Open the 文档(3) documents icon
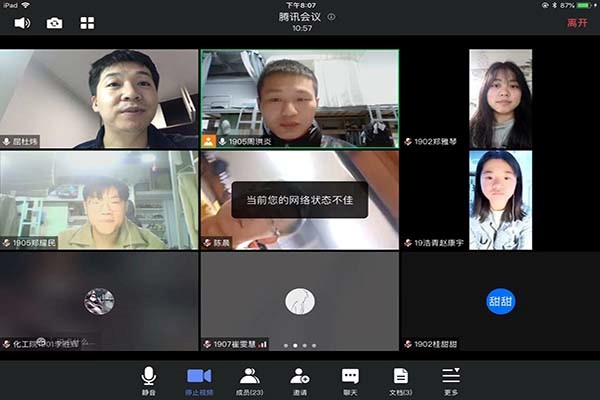Screen dimensions: 600x400 [x=401, y=379]
